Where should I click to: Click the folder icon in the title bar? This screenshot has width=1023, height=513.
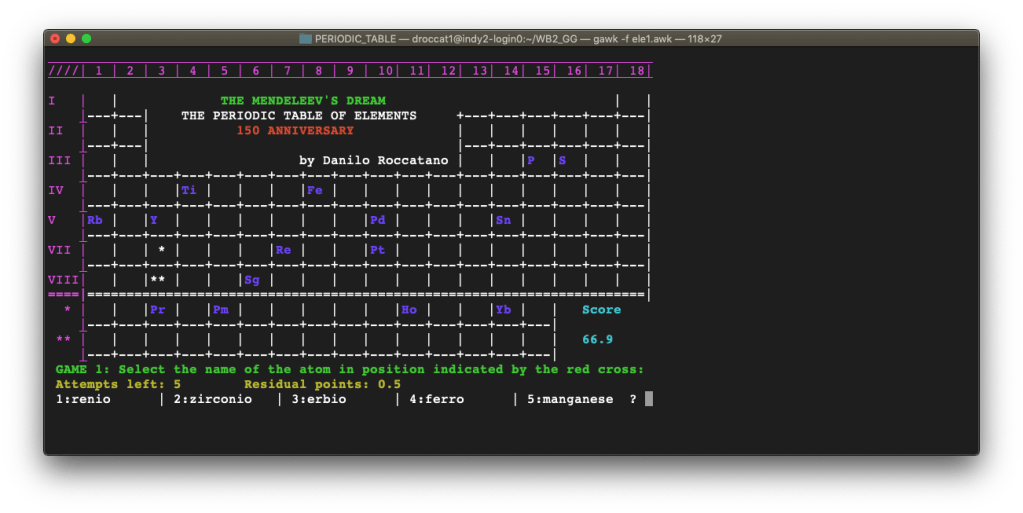point(307,39)
